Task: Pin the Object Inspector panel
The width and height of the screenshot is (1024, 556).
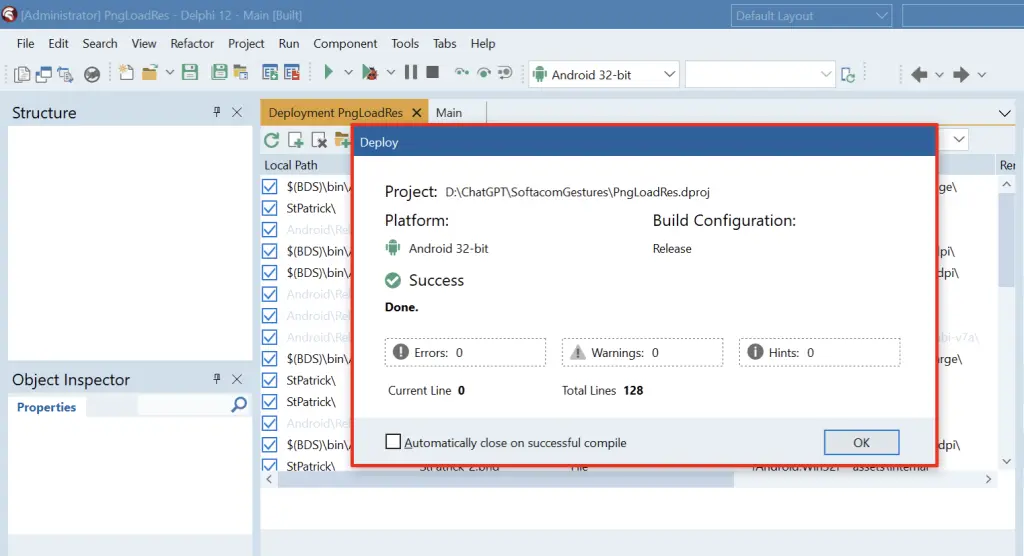Action: tap(216, 379)
